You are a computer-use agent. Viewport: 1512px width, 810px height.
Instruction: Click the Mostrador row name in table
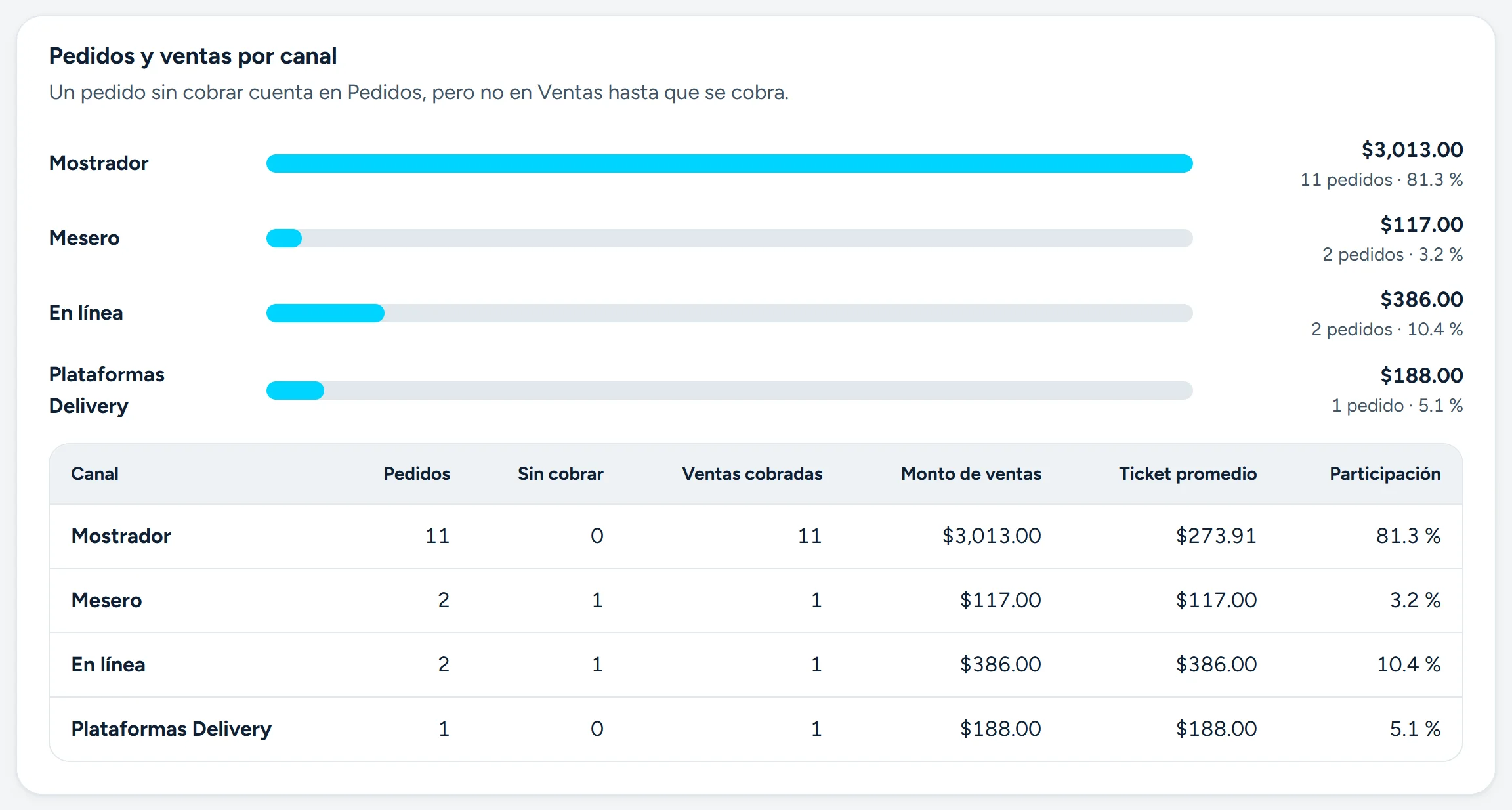point(121,536)
